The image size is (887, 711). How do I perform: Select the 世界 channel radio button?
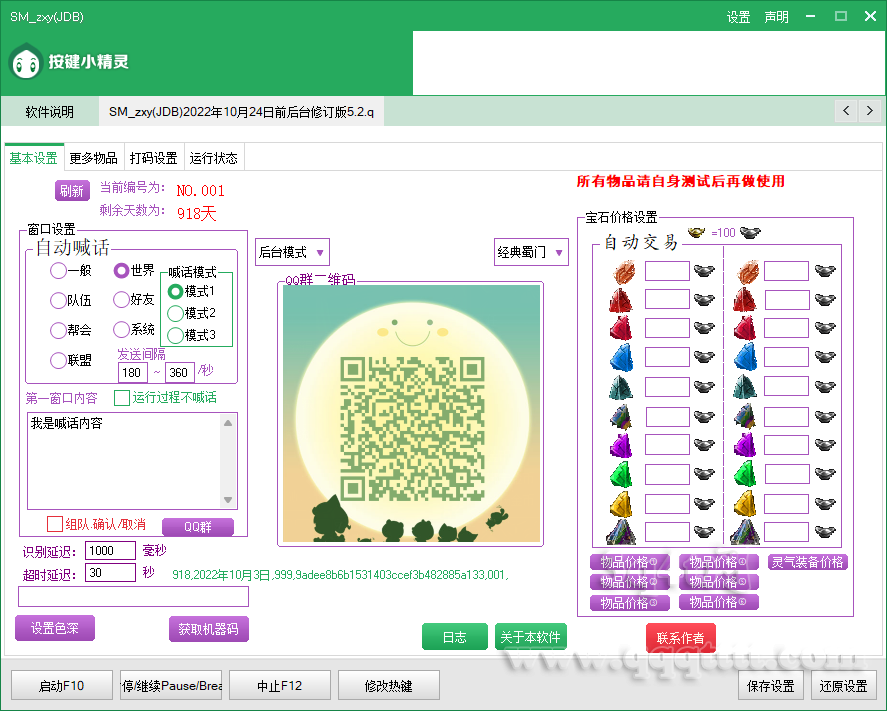click(x=121, y=270)
